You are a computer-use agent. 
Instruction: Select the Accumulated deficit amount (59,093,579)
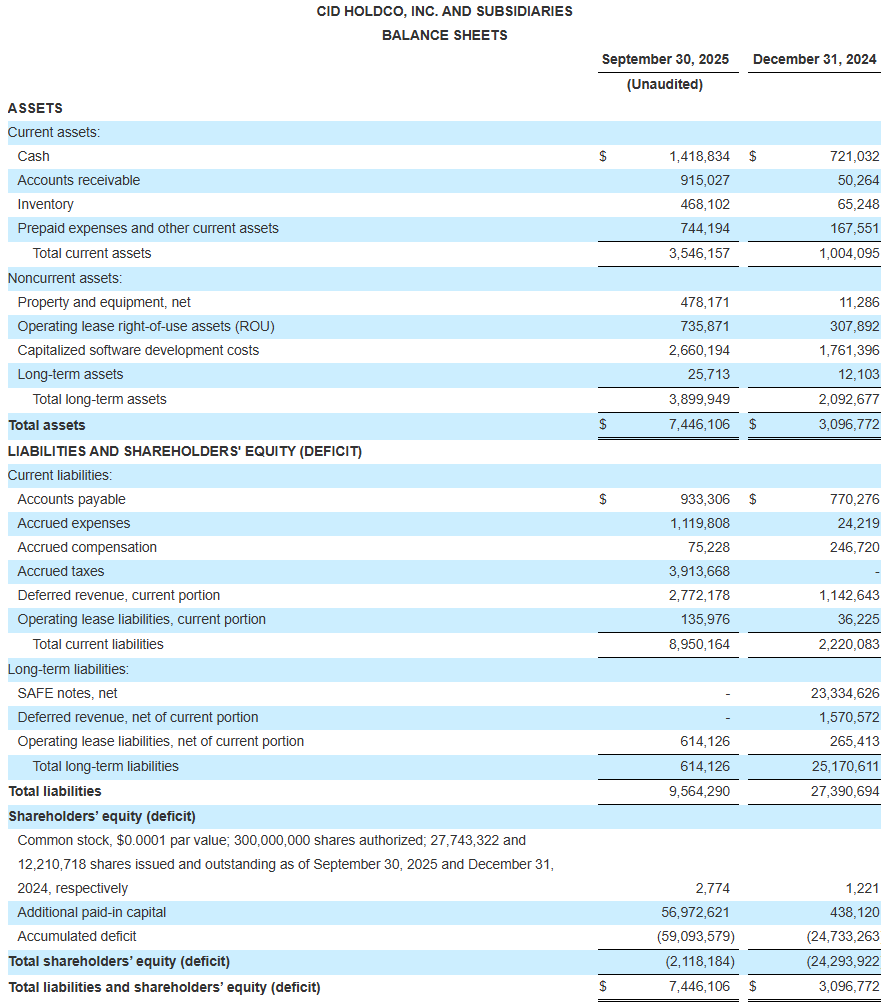pyautogui.click(x=696, y=936)
